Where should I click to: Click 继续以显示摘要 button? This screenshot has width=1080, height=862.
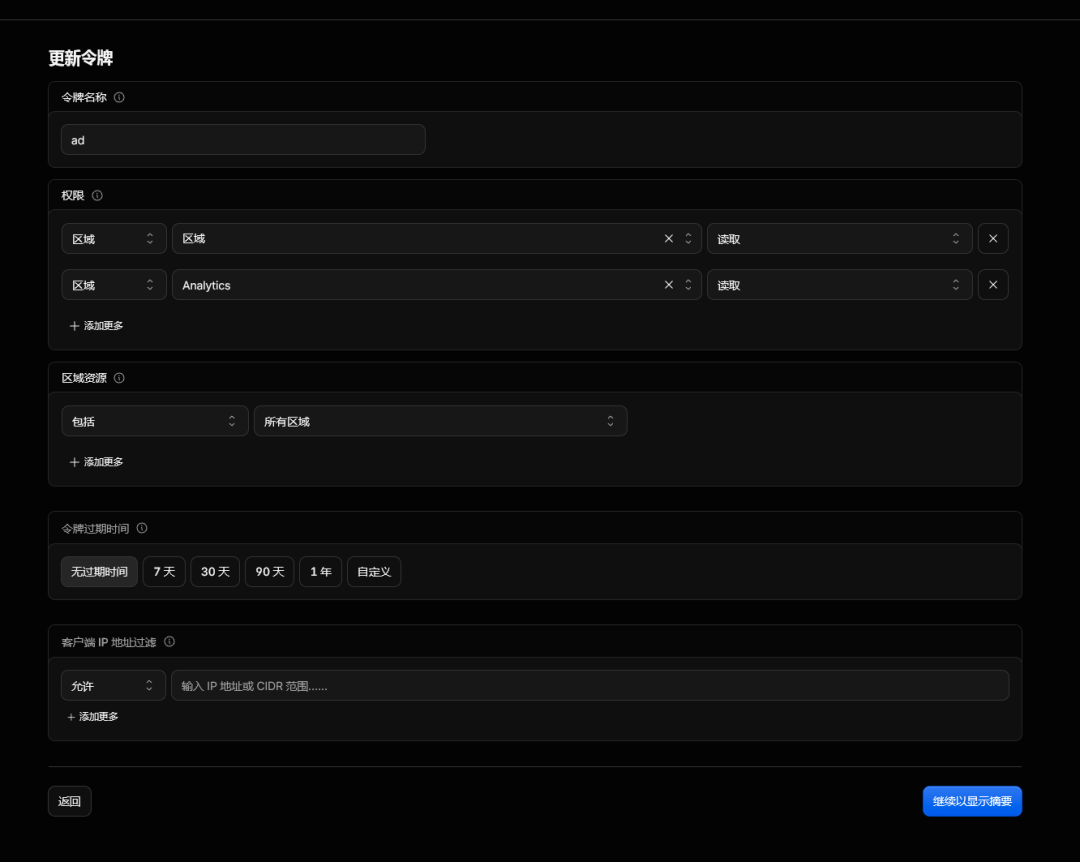[972, 801]
